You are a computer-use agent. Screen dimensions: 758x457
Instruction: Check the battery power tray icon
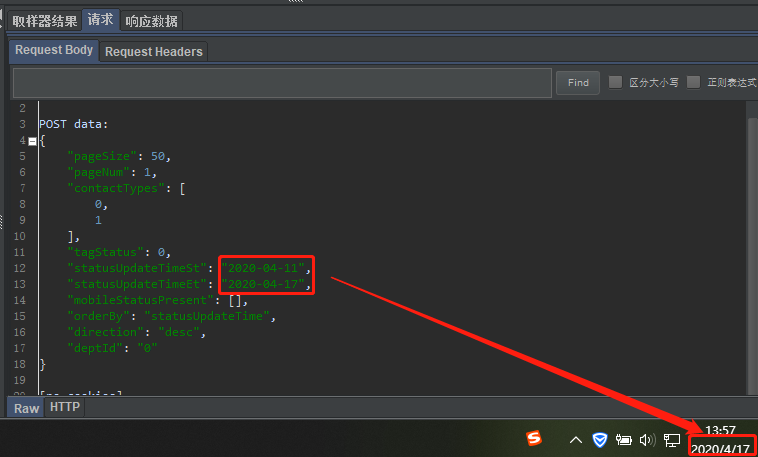[x=624, y=440]
